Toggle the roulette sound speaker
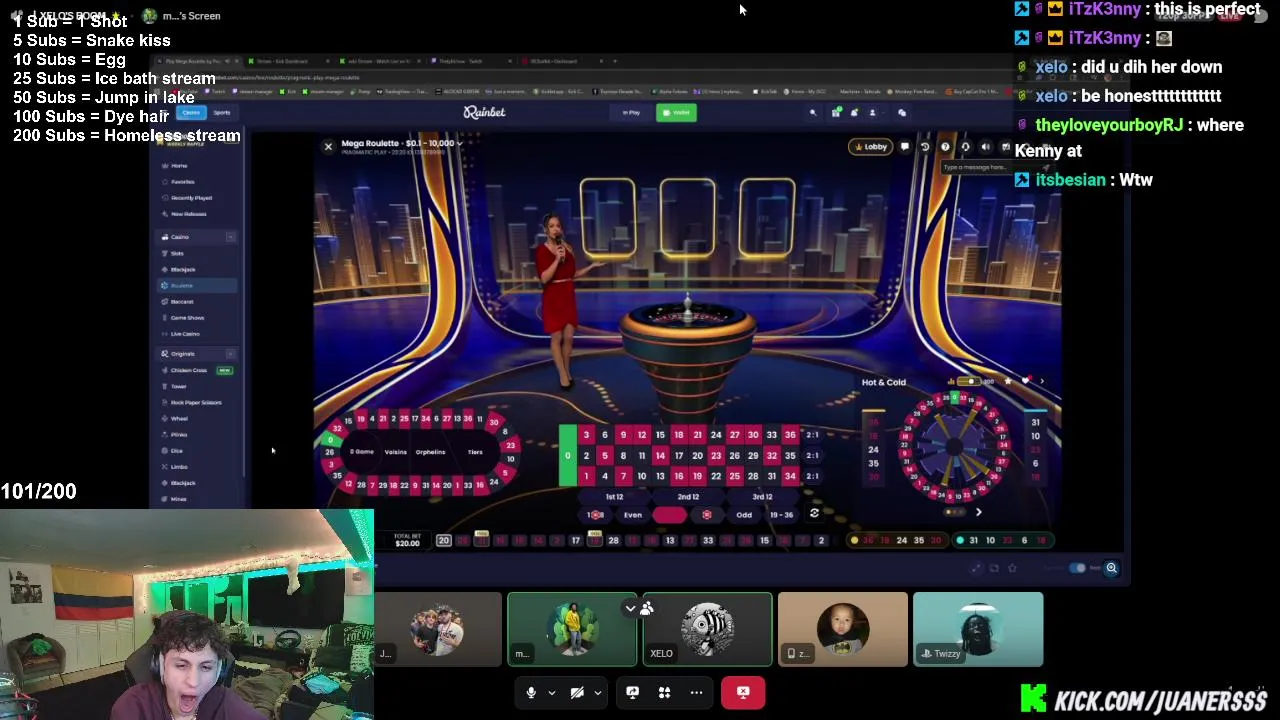Viewport: 1280px width, 720px height. point(985,147)
